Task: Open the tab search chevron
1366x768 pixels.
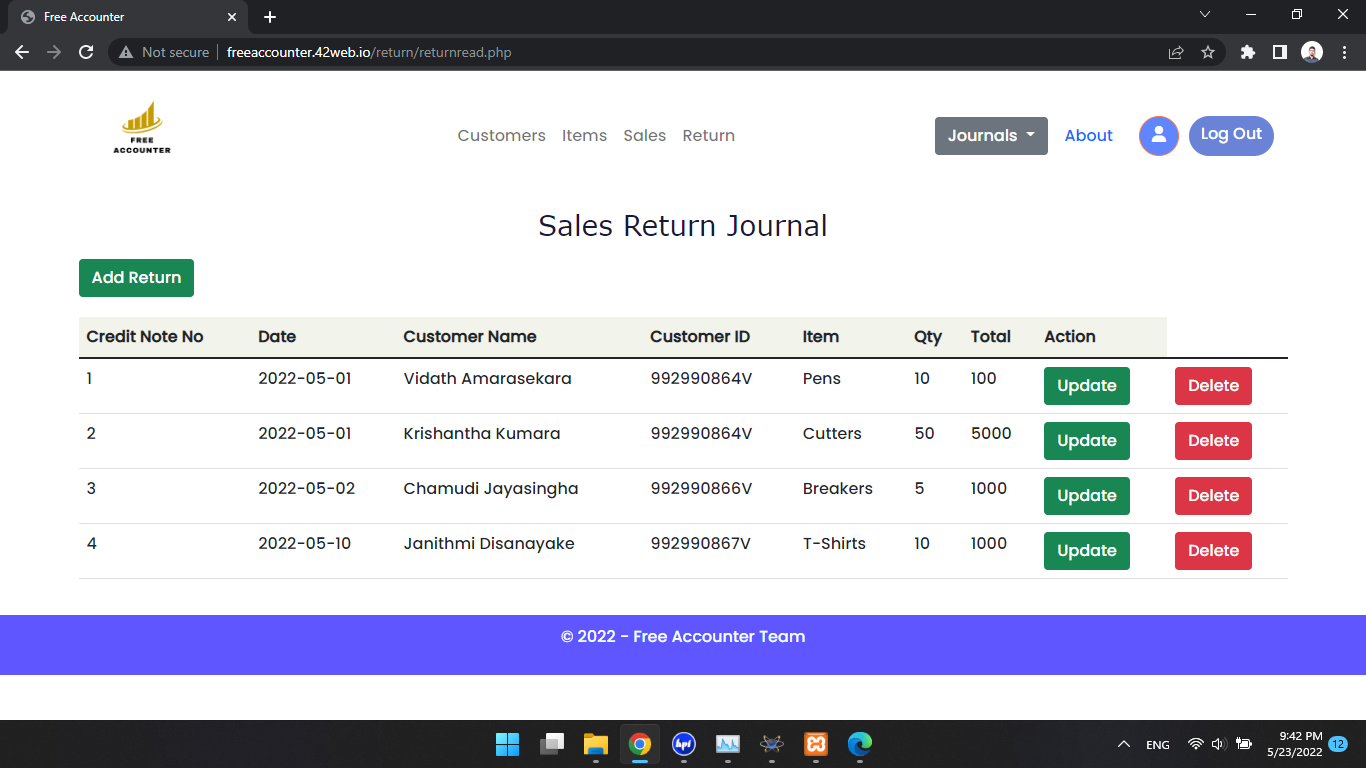Action: click(1205, 14)
